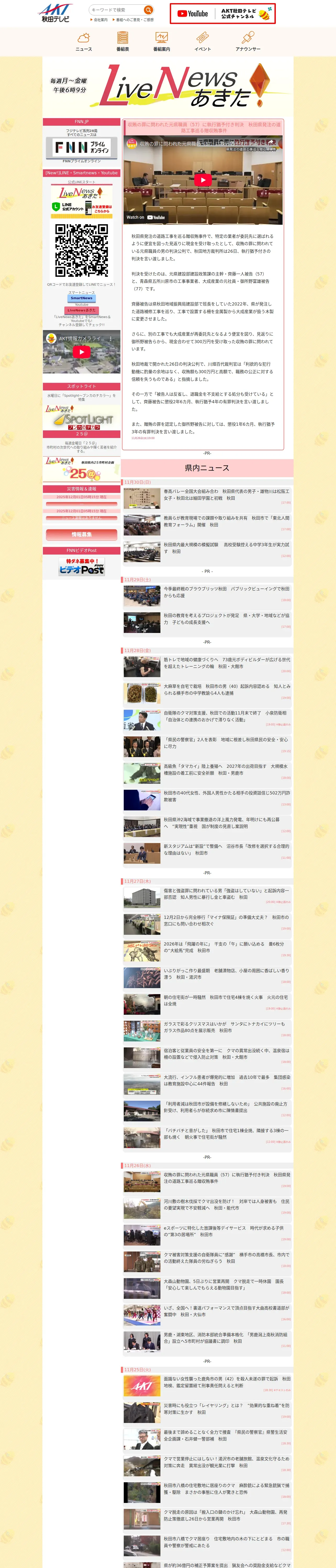Open thumbnail for ブラウブリッツ秋田 public viewing story

[142, 596]
